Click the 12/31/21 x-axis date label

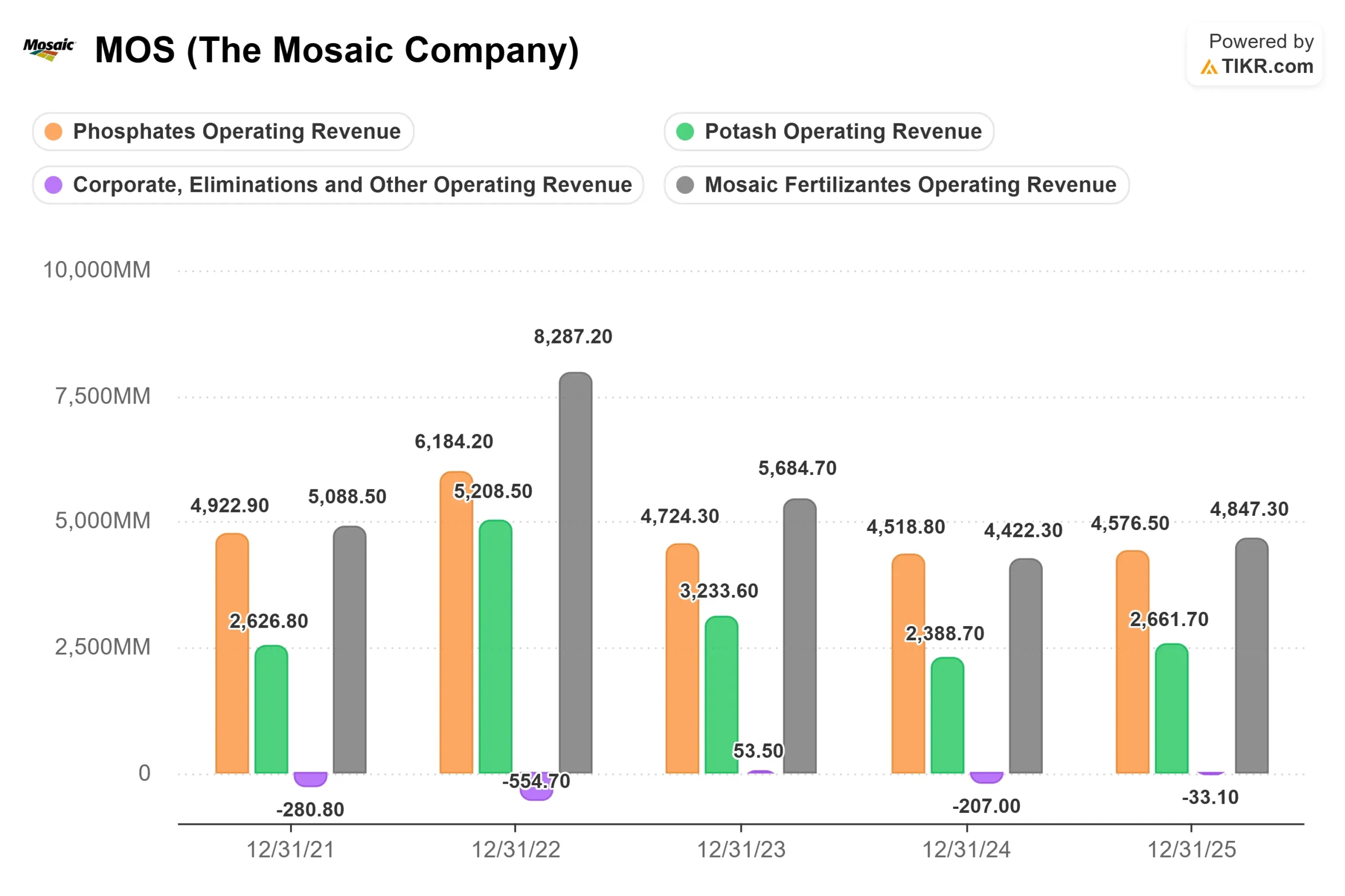pos(291,850)
